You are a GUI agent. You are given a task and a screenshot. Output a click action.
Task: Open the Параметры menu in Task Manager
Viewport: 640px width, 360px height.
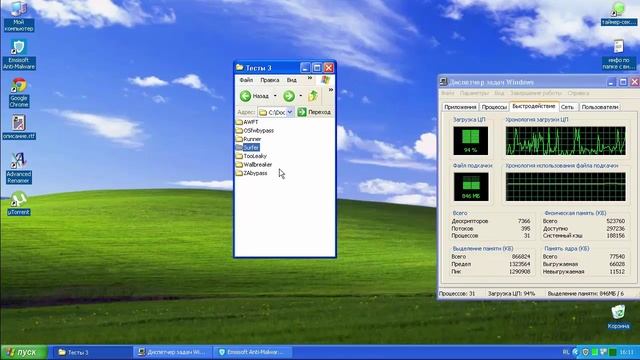click(474, 93)
